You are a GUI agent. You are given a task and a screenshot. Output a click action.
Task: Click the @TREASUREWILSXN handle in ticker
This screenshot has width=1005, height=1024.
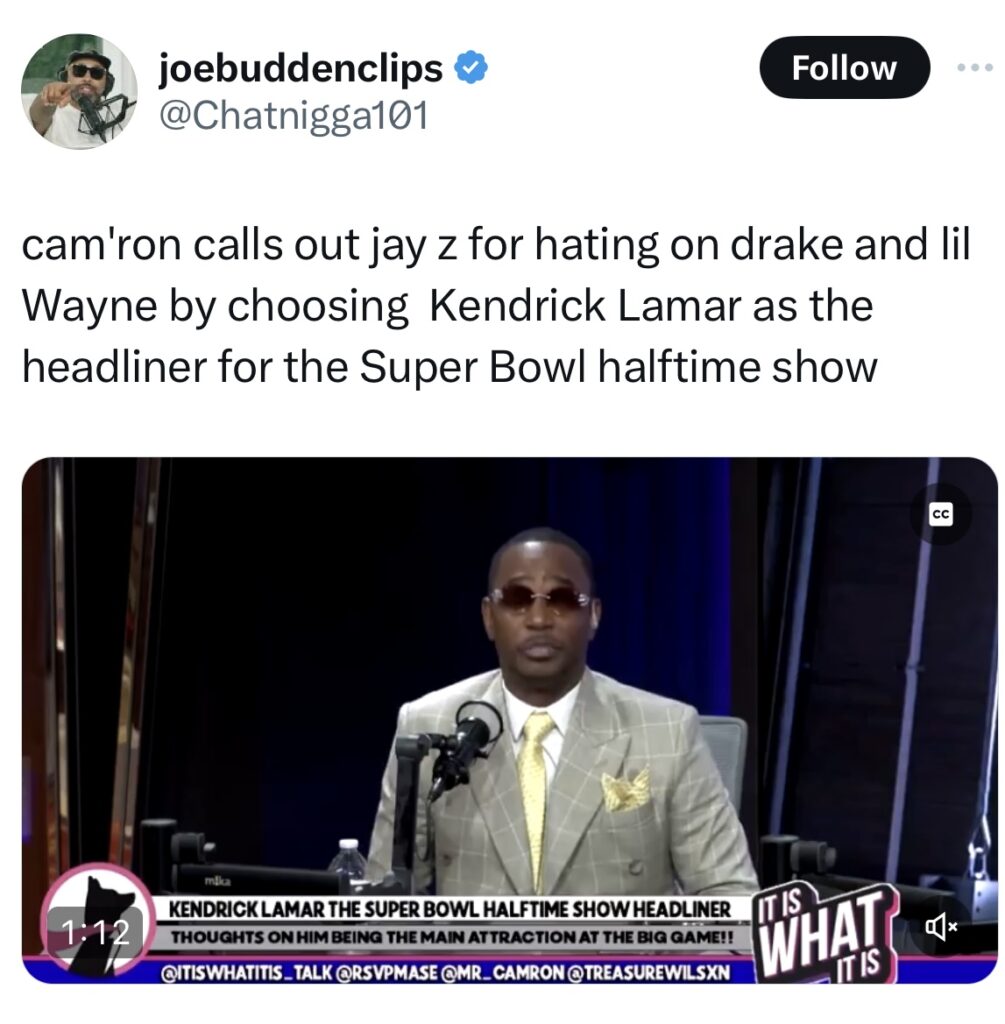(x=646, y=972)
